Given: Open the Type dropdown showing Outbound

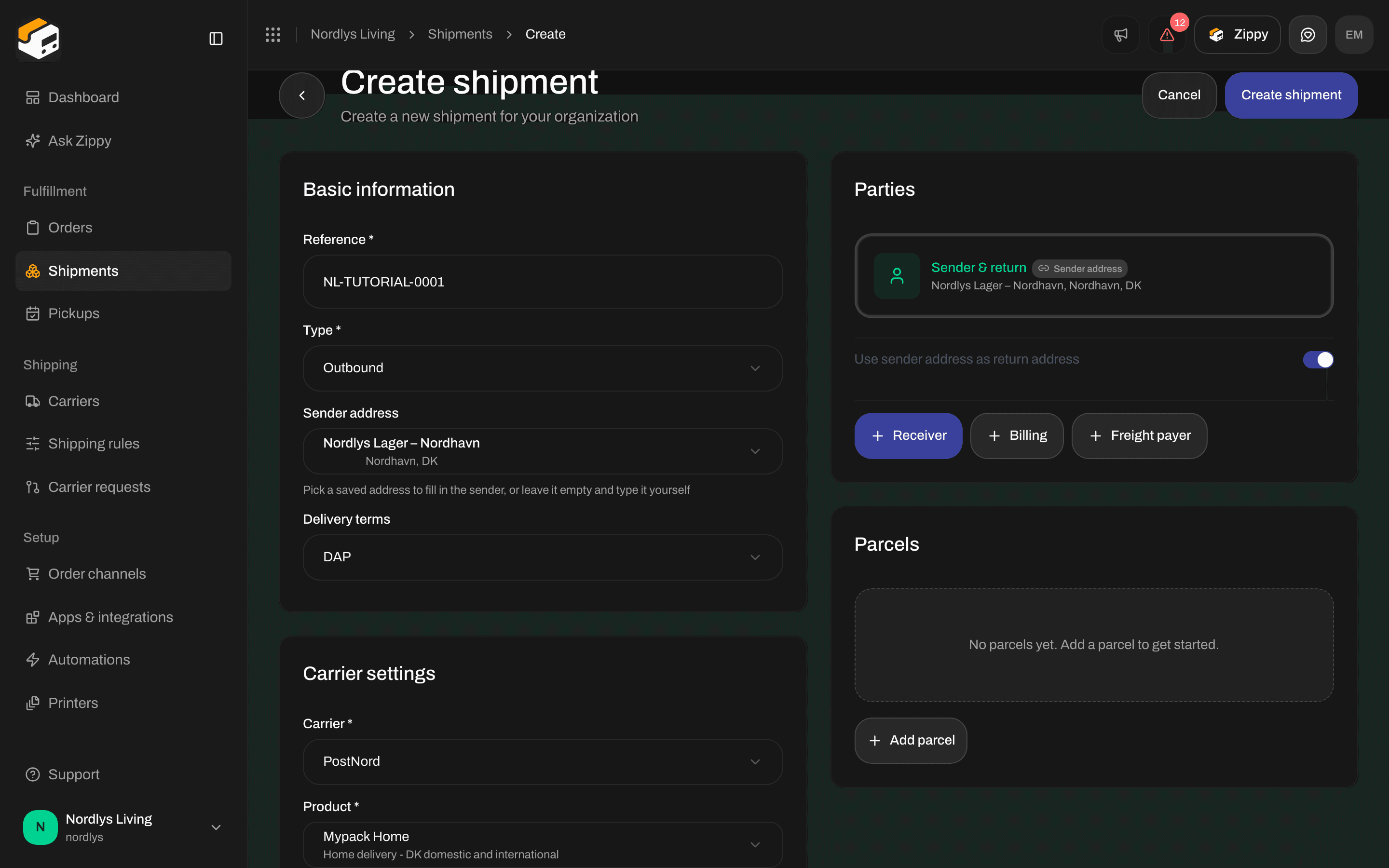Looking at the screenshot, I should tap(543, 368).
